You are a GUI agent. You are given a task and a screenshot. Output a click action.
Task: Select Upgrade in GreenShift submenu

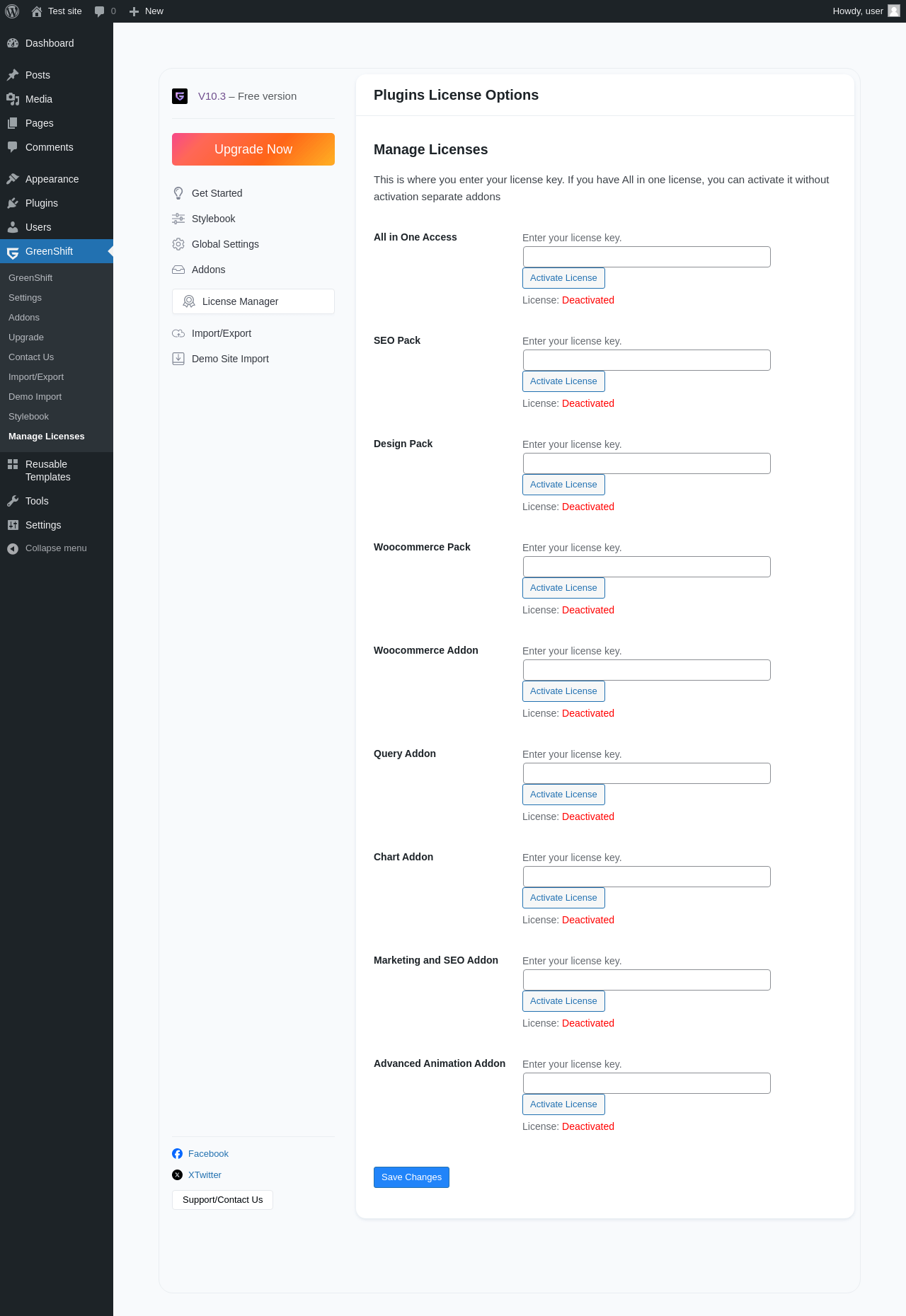pyautogui.click(x=26, y=337)
